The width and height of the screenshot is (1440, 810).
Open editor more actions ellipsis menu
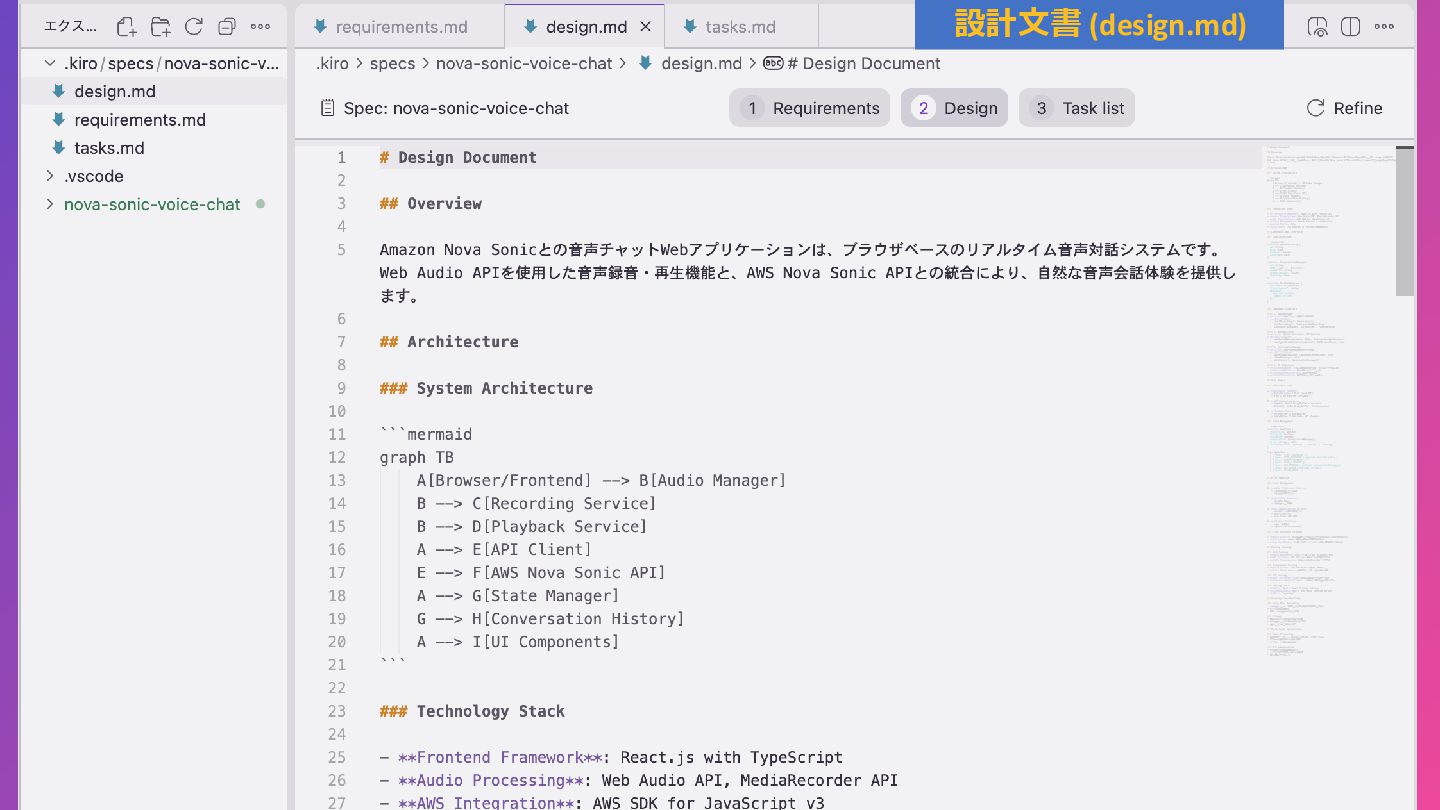[1385, 27]
